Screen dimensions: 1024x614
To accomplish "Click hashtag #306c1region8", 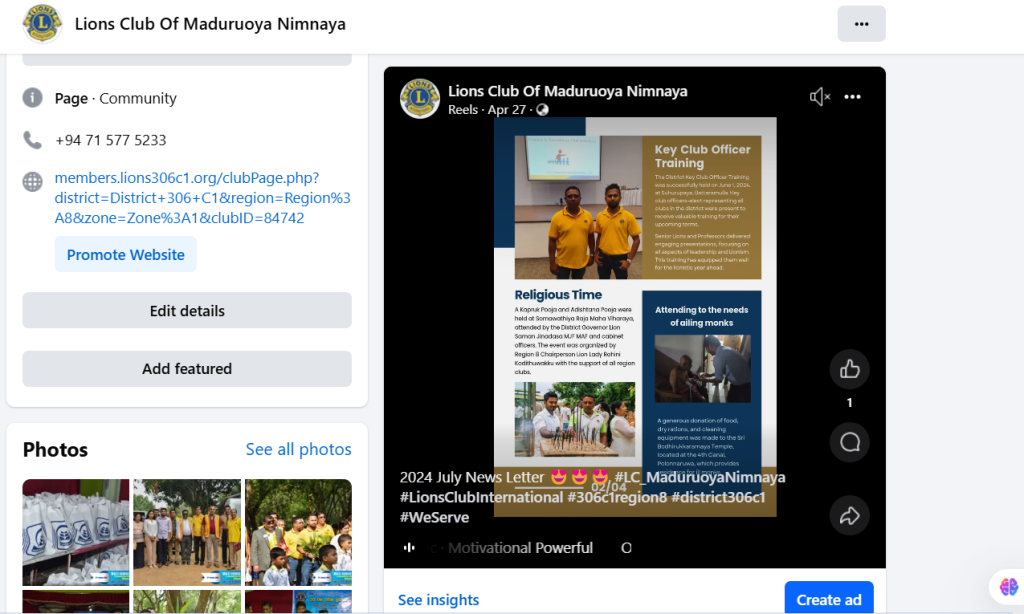I will point(617,497).
